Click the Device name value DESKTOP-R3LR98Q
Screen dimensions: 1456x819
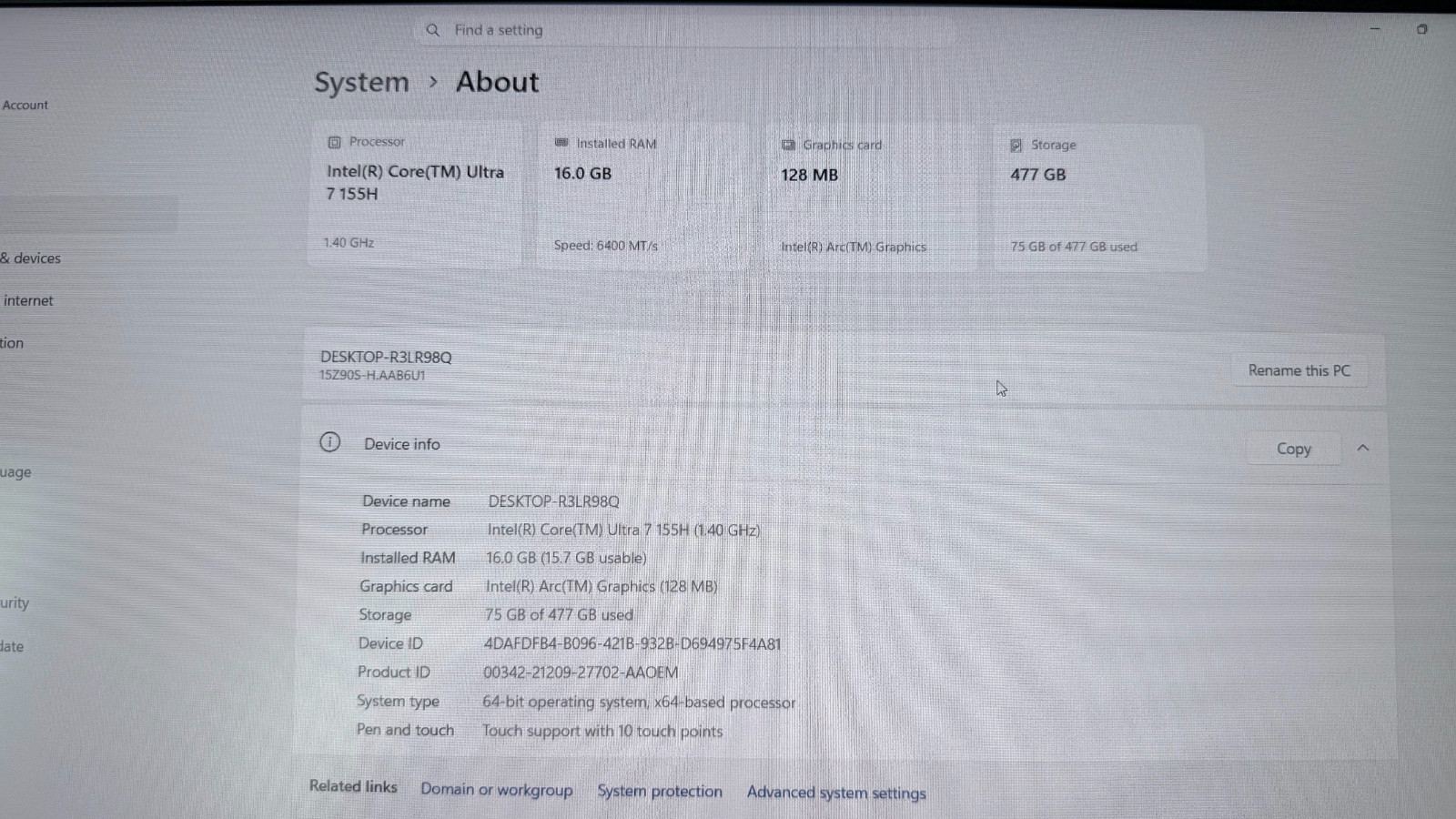(553, 501)
